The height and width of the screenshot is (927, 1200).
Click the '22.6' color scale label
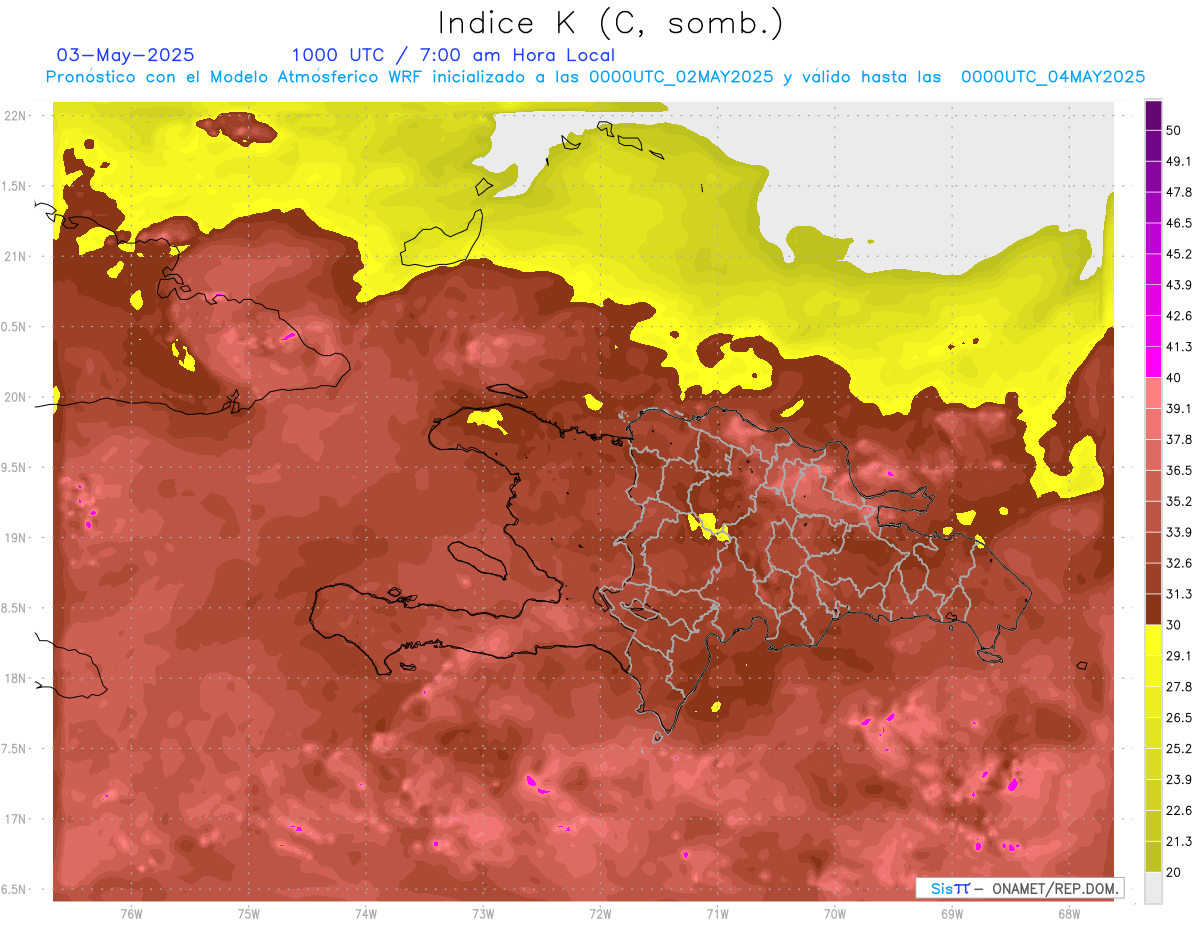pyautogui.click(x=1179, y=811)
